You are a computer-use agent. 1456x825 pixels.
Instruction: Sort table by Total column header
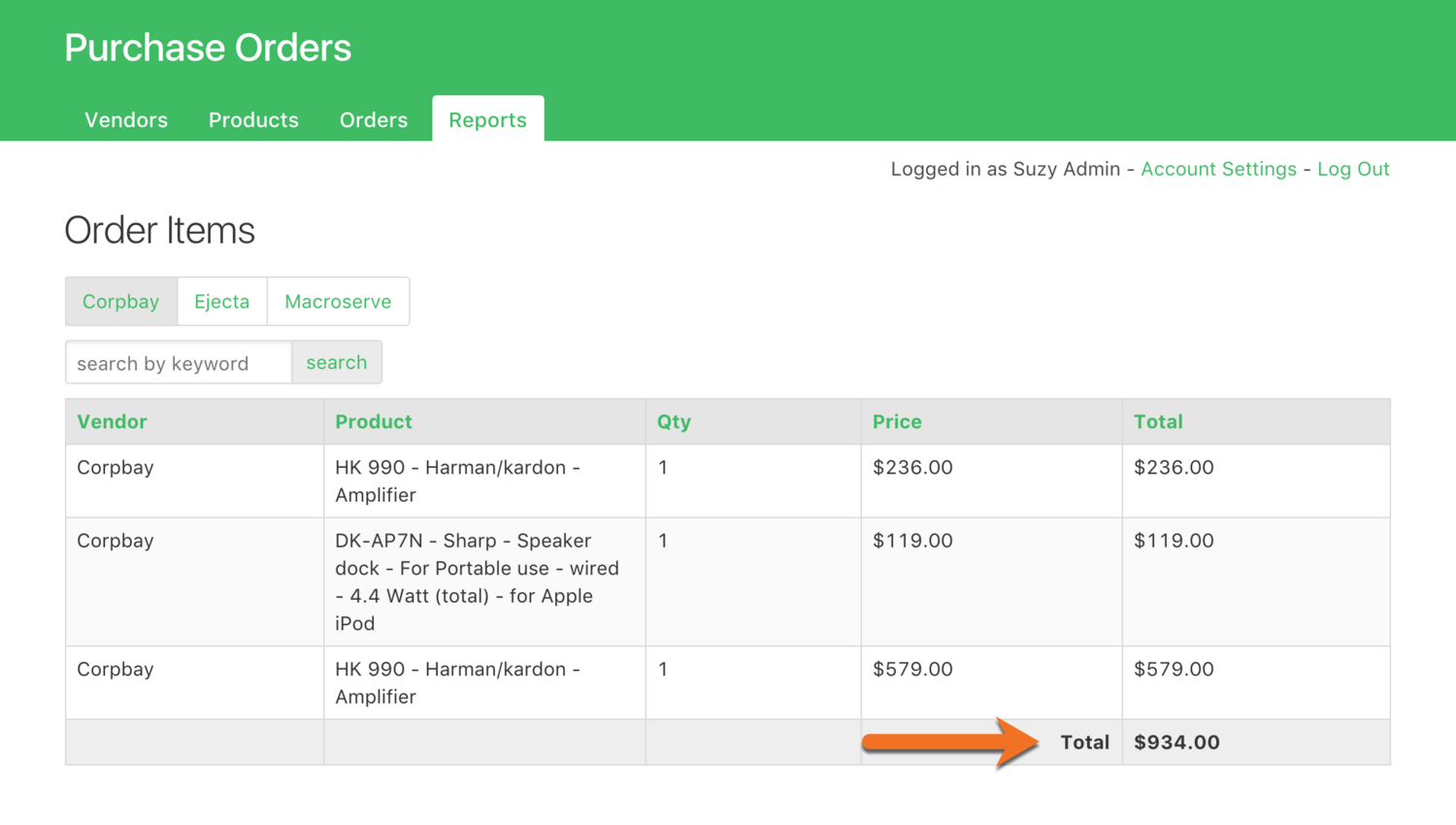point(1158,422)
